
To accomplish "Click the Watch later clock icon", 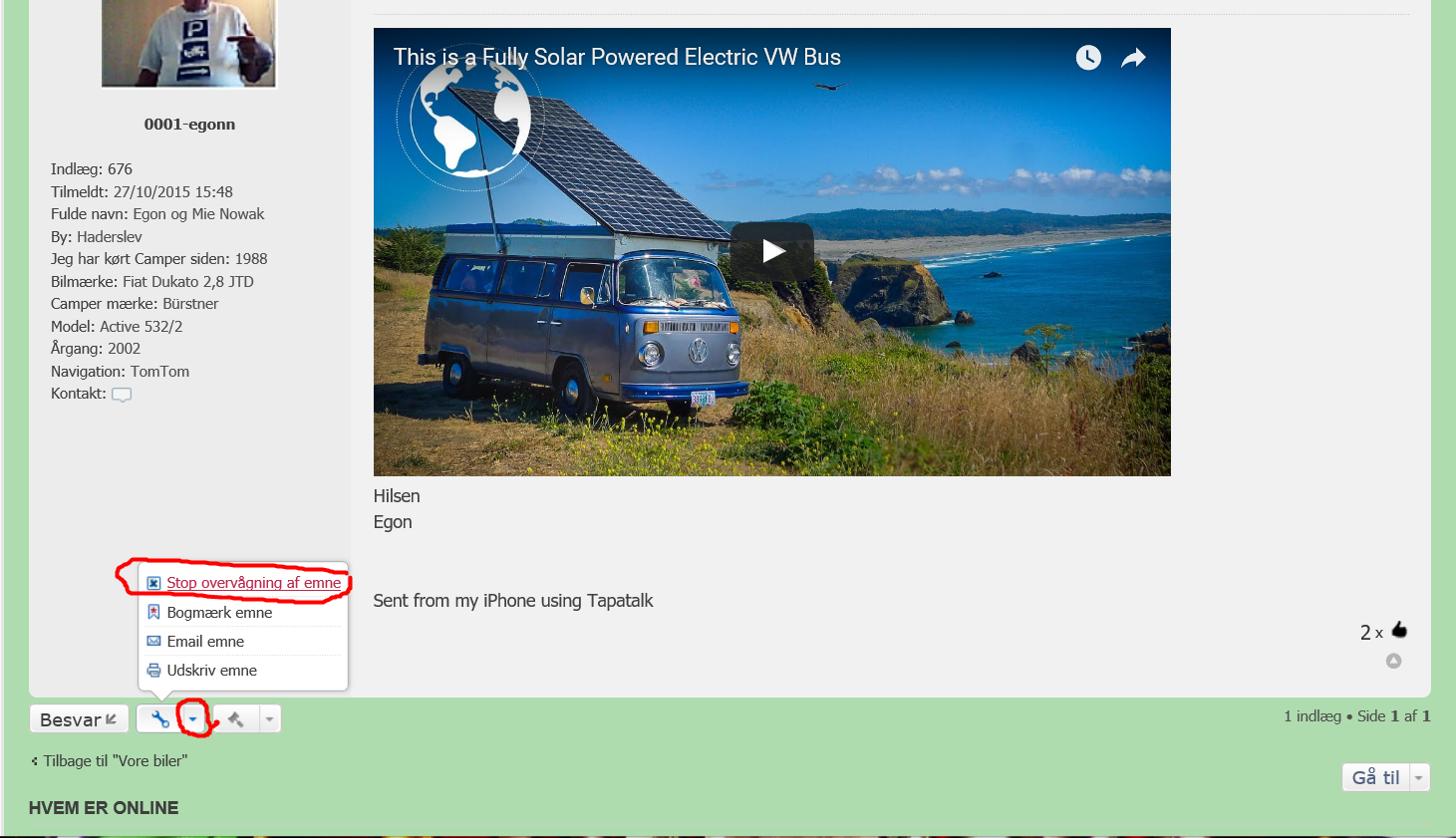I will [x=1088, y=58].
